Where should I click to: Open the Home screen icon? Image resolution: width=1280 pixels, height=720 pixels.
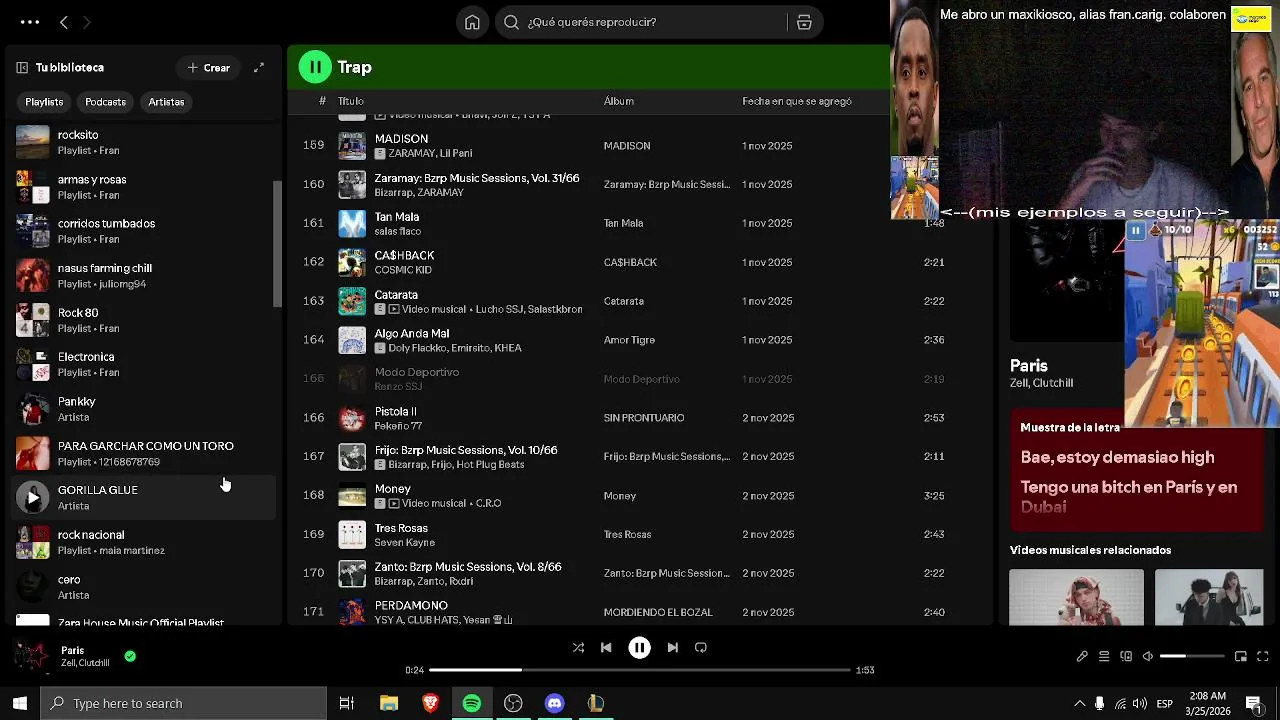pos(472,22)
